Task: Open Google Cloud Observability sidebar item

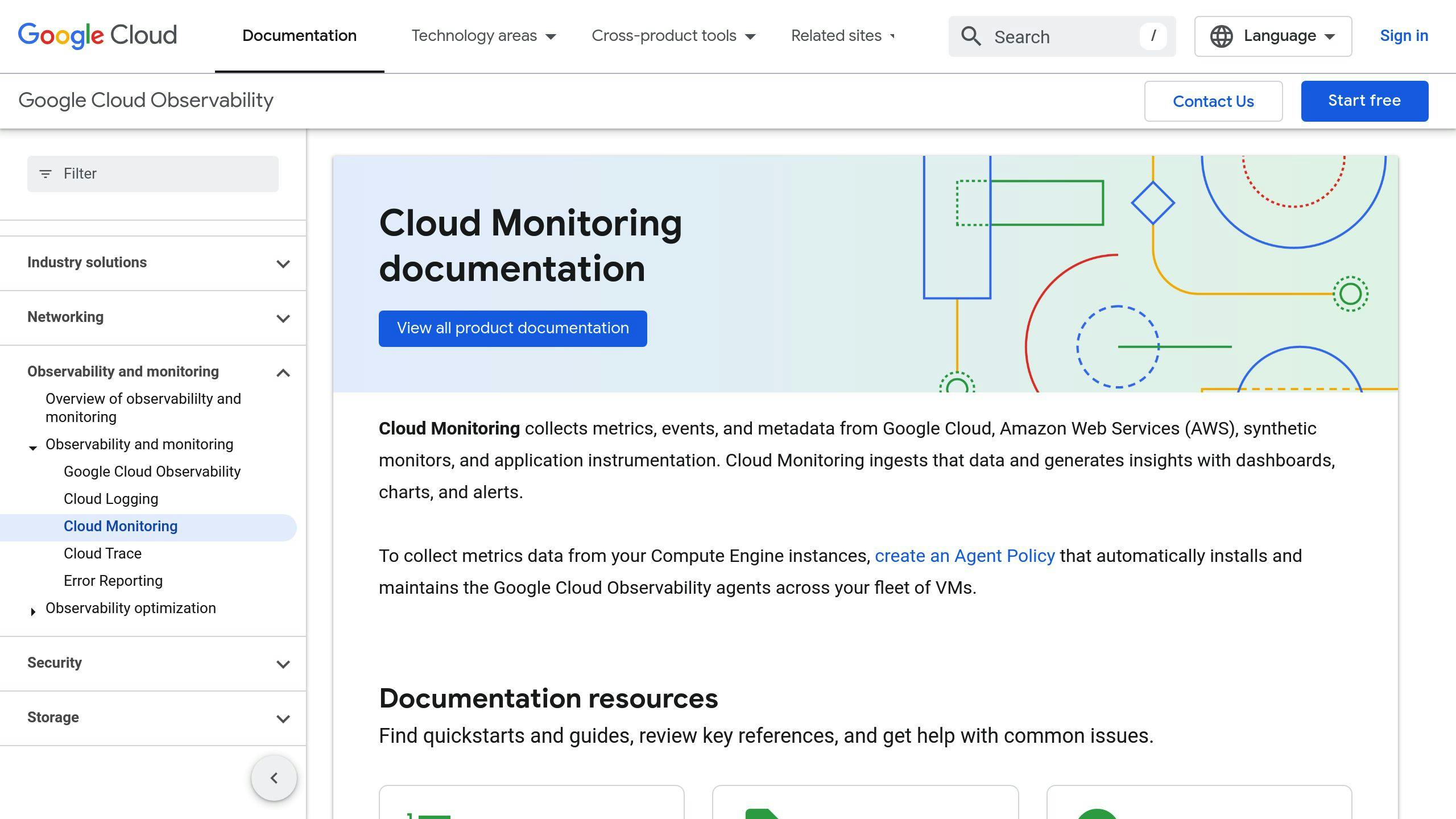Action: [x=152, y=471]
